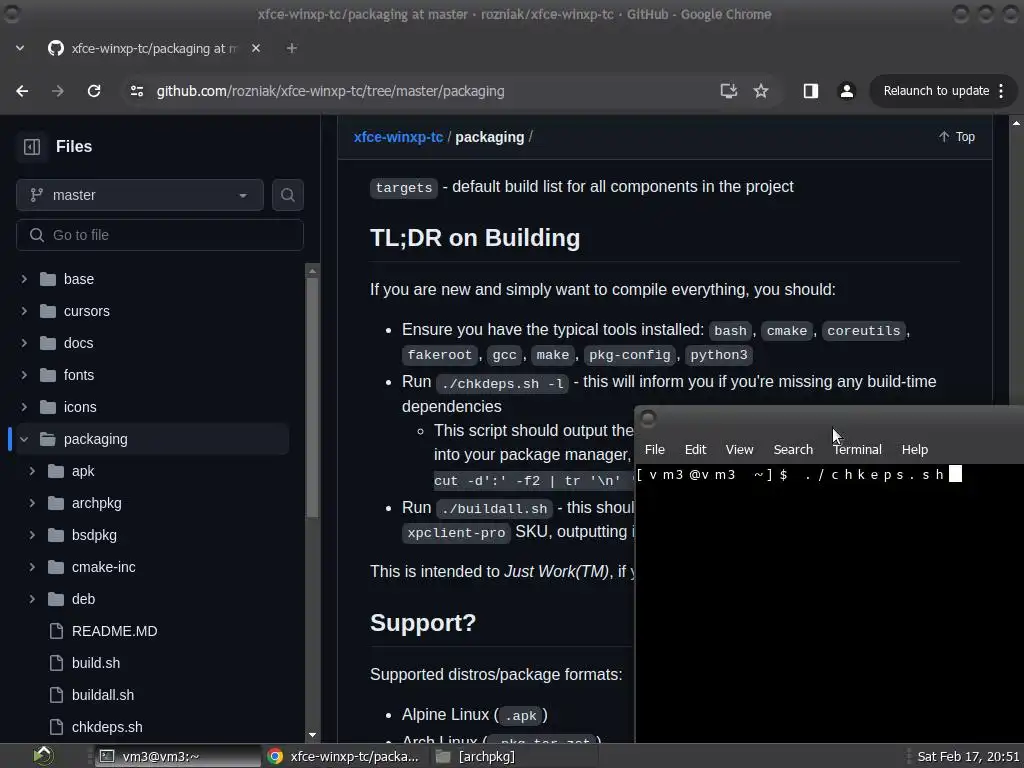The image size is (1024, 768).
Task: Click the Chrome window menu button
Action: point(12,14)
